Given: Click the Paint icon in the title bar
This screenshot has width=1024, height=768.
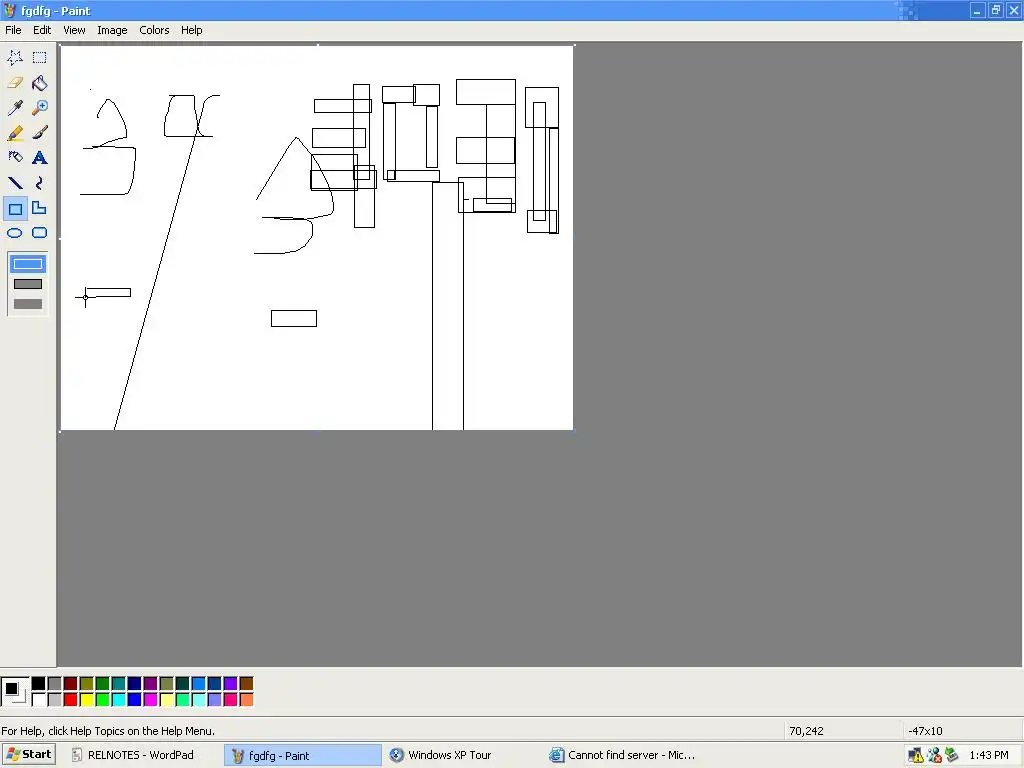Looking at the screenshot, I should [x=10, y=10].
